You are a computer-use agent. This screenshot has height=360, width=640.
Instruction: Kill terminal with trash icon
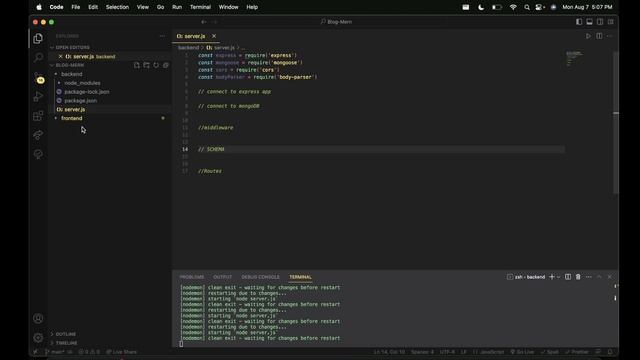[578, 277]
